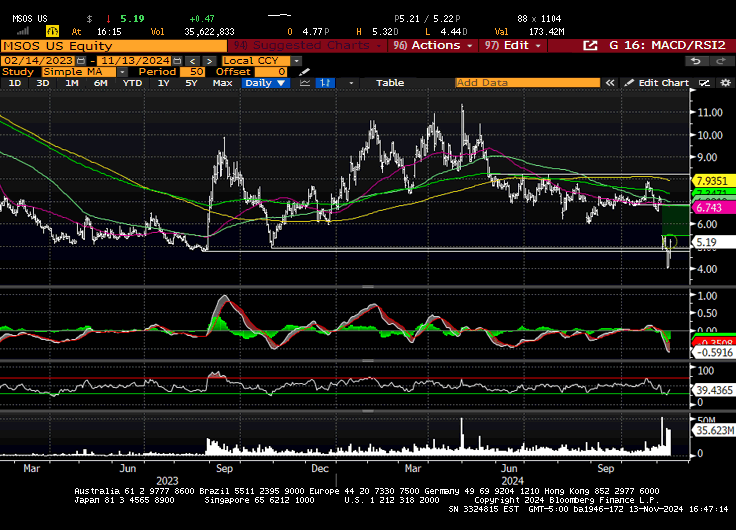The height and width of the screenshot is (530, 736).
Task: Open chart settings gear icon
Action: tap(725, 83)
